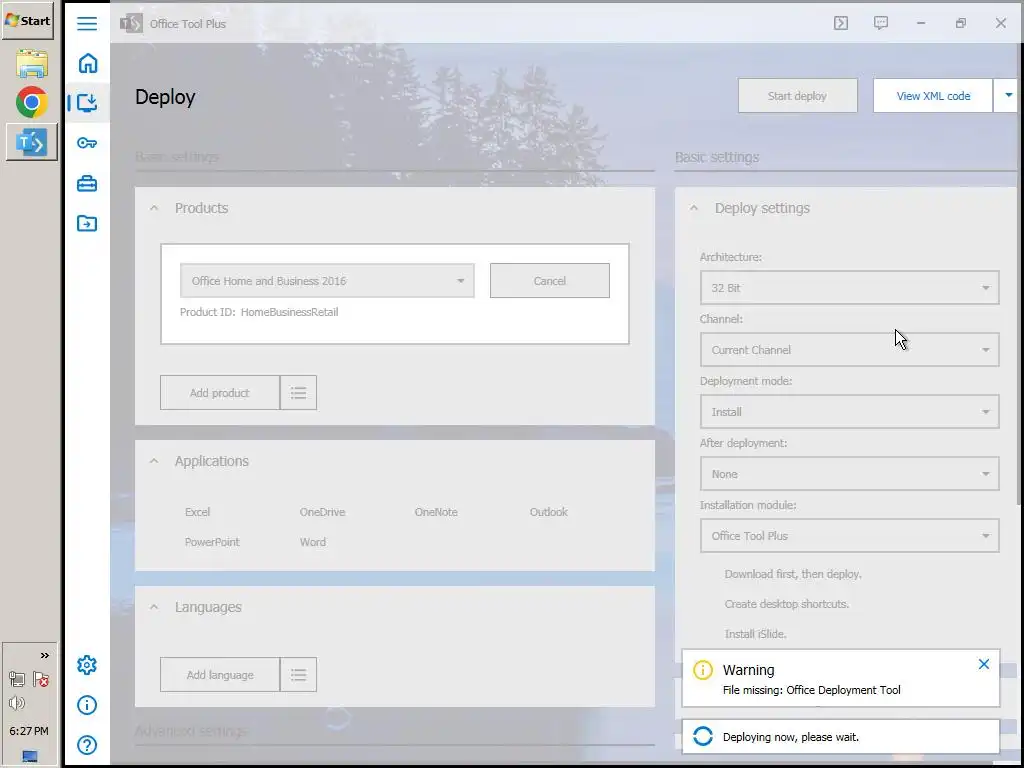The height and width of the screenshot is (768, 1024).
Task: Click the right panel vertical scrollbar
Action: [1020, 274]
